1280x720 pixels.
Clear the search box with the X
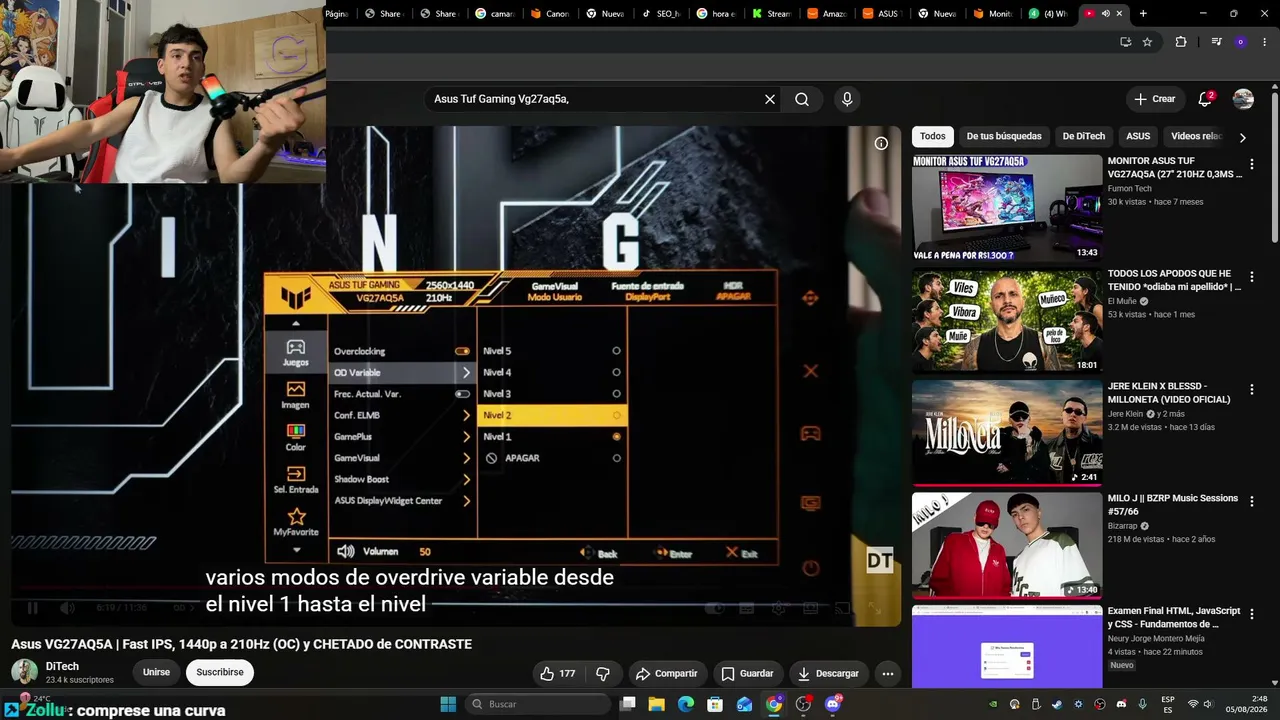point(770,99)
